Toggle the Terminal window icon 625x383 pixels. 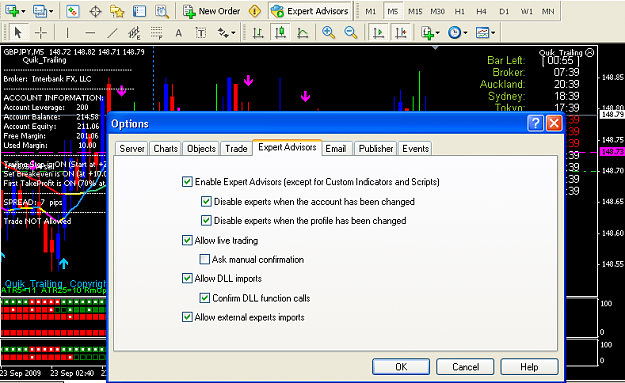coord(139,11)
